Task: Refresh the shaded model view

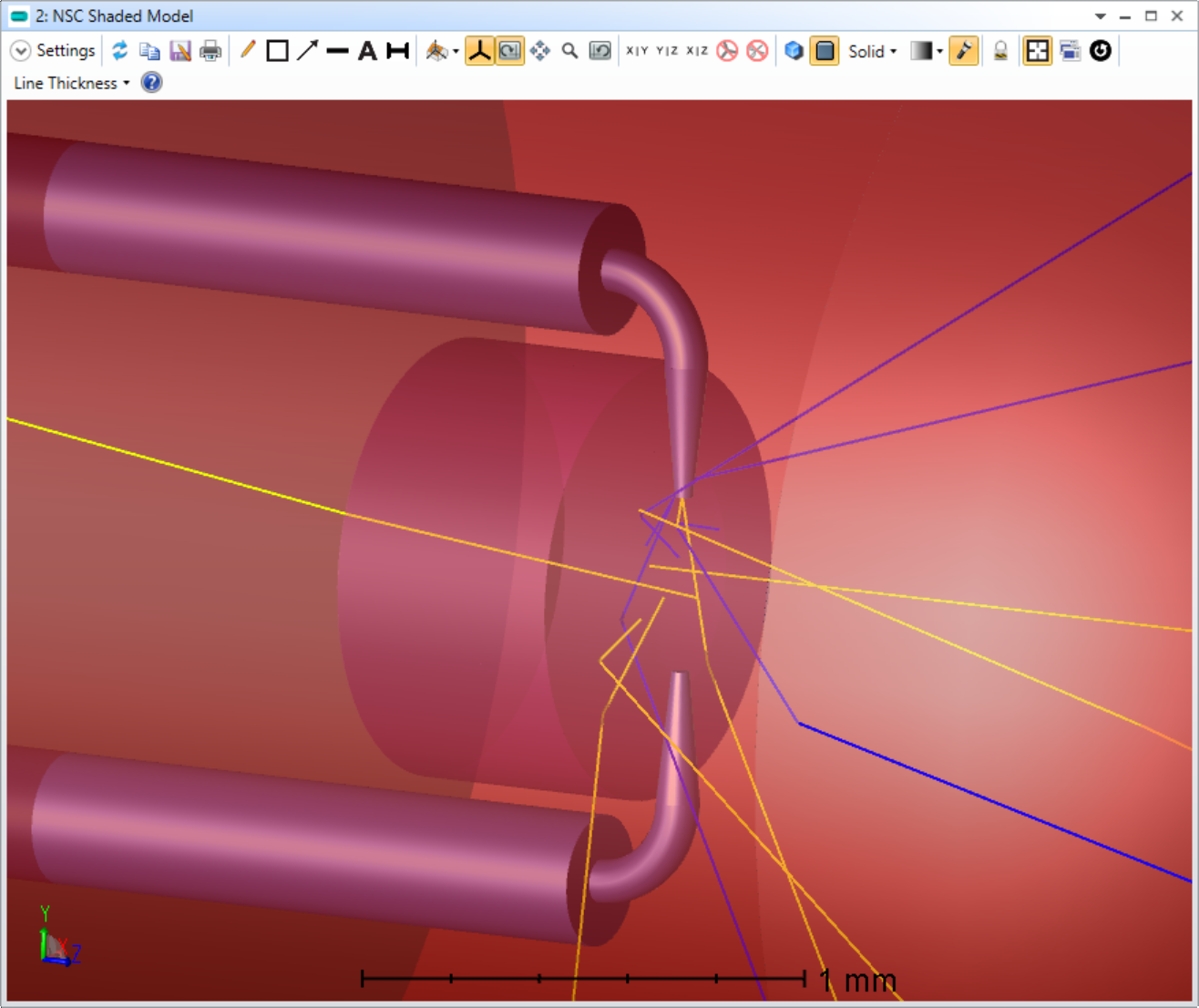Action: (120, 51)
